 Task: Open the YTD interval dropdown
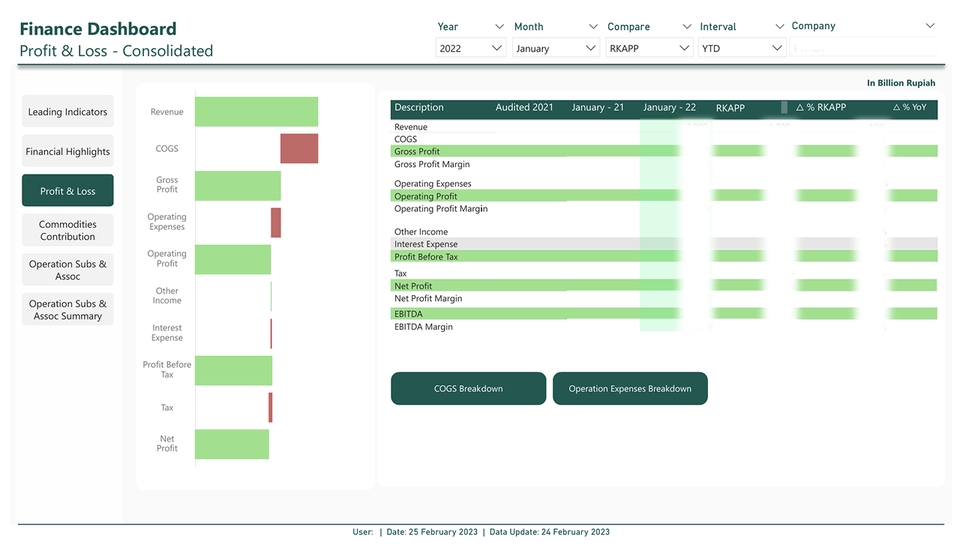pyautogui.click(x=742, y=48)
